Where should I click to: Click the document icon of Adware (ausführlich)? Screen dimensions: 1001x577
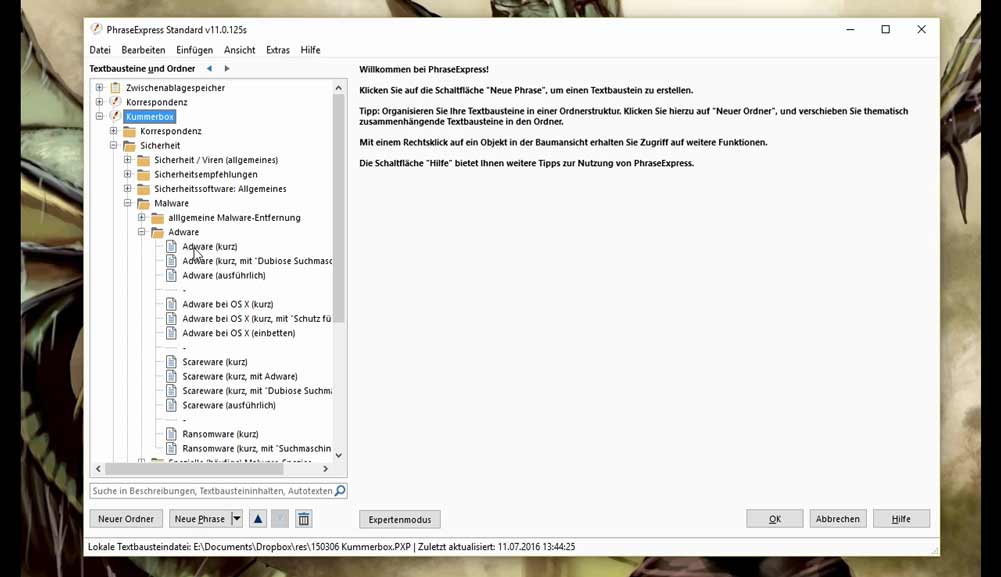171,275
